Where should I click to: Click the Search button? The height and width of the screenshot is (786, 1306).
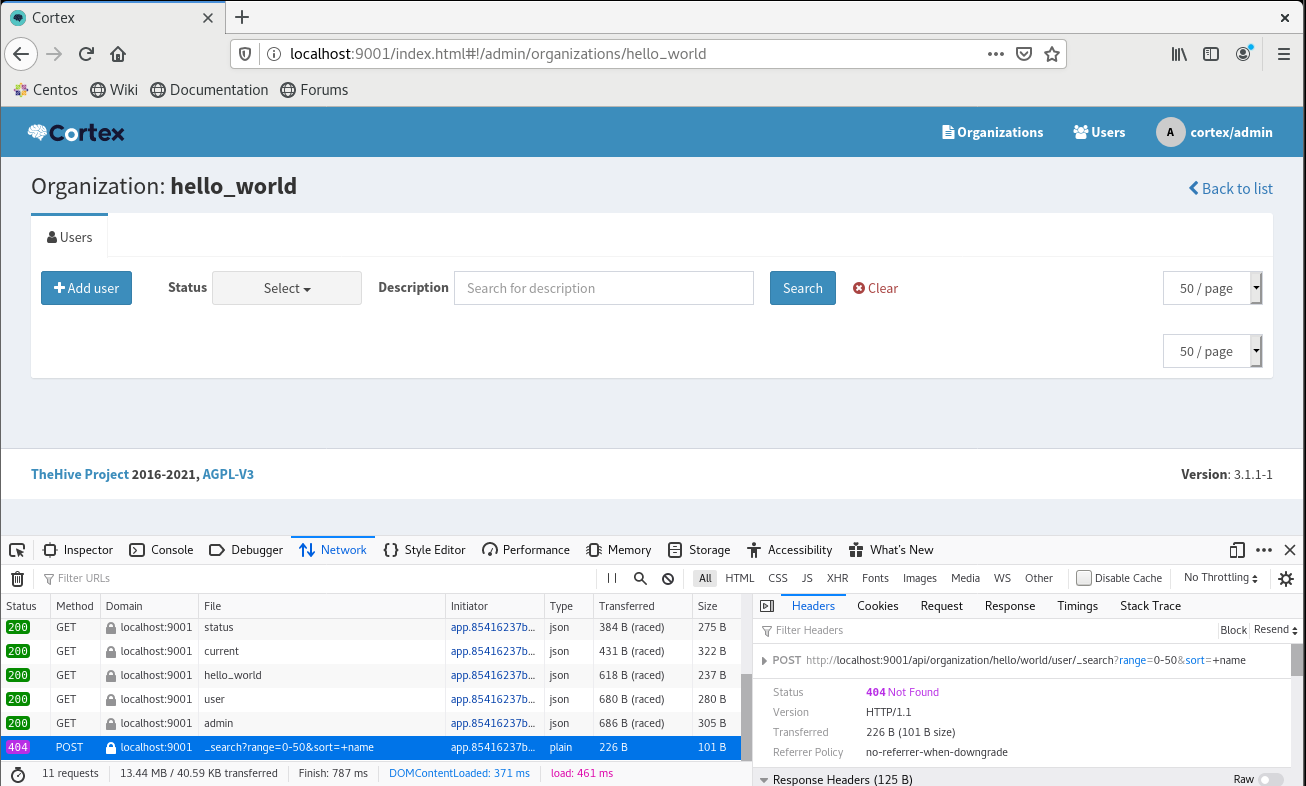(x=803, y=288)
